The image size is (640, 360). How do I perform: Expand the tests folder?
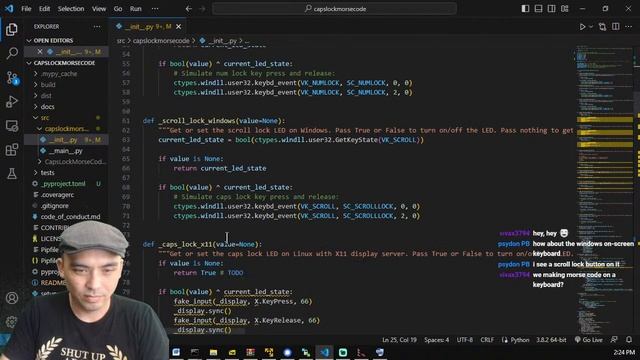pyautogui.click(x=47, y=173)
